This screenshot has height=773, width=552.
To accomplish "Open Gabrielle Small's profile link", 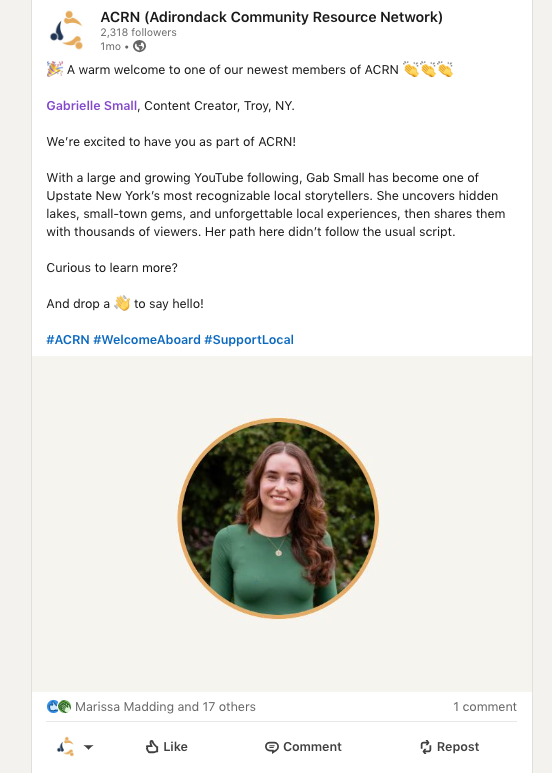I will 92,105.
